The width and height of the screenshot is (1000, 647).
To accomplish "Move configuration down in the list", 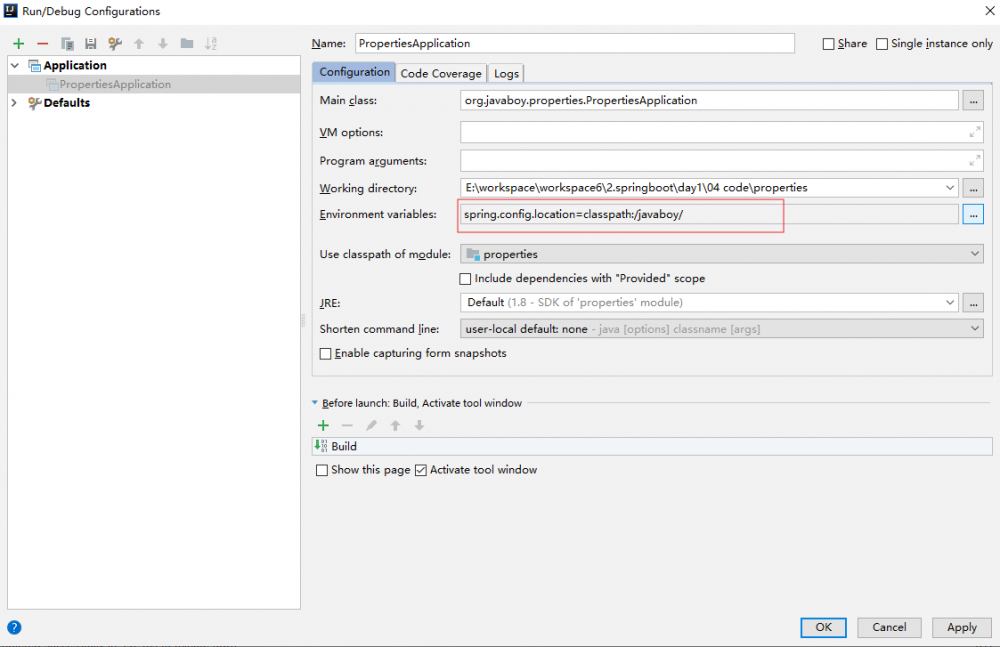I will coord(161,43).
